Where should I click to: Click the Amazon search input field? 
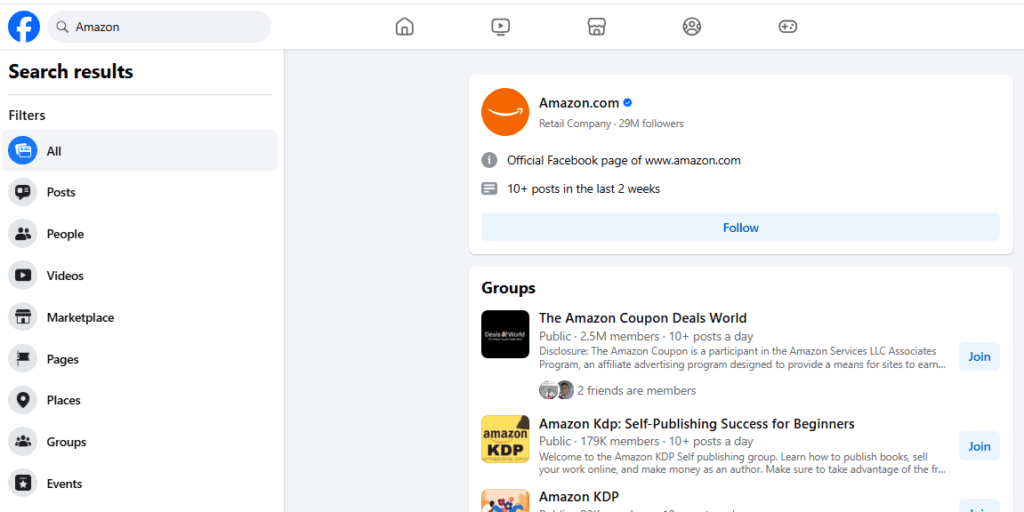coord(159,27)
